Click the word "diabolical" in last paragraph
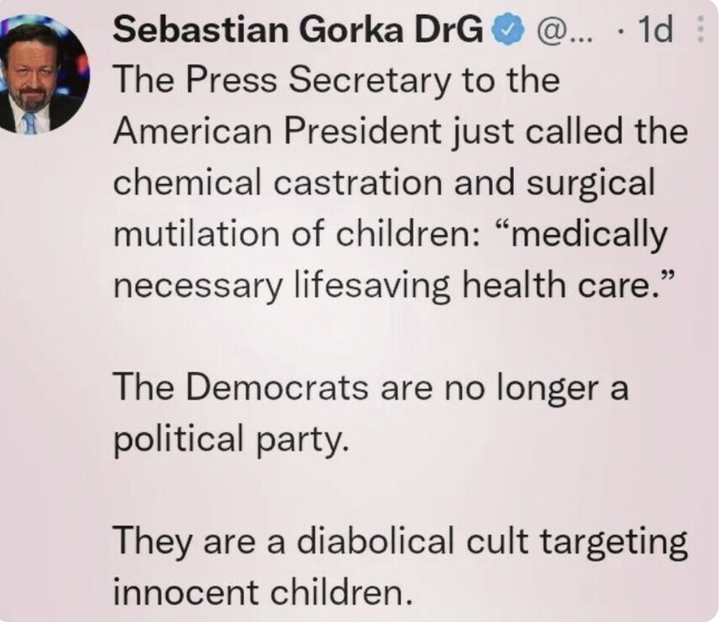This screenshot has height=622, width=720. point(376,540)
